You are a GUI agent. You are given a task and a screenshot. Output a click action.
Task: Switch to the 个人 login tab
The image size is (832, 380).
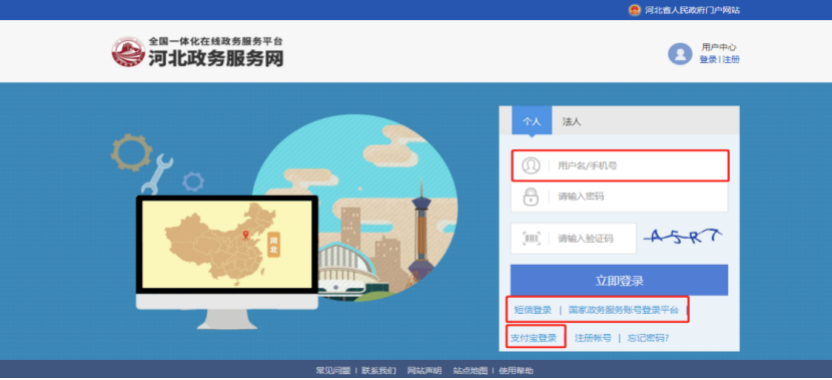point(532,121)
